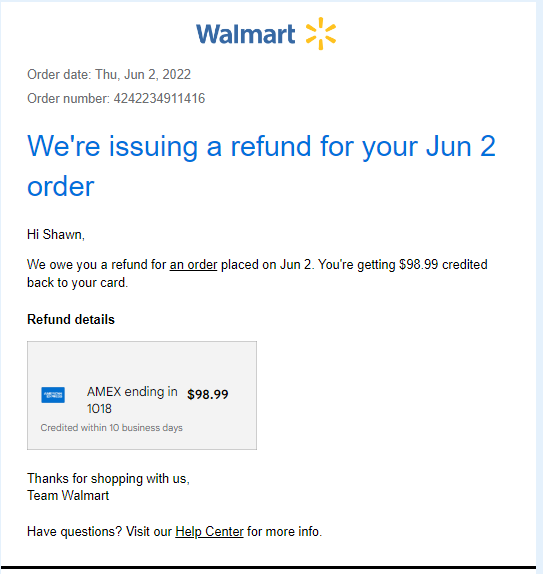Click the Walmart logo text
The width and height of the screenshot is (543, 574).
coord(245,34)
